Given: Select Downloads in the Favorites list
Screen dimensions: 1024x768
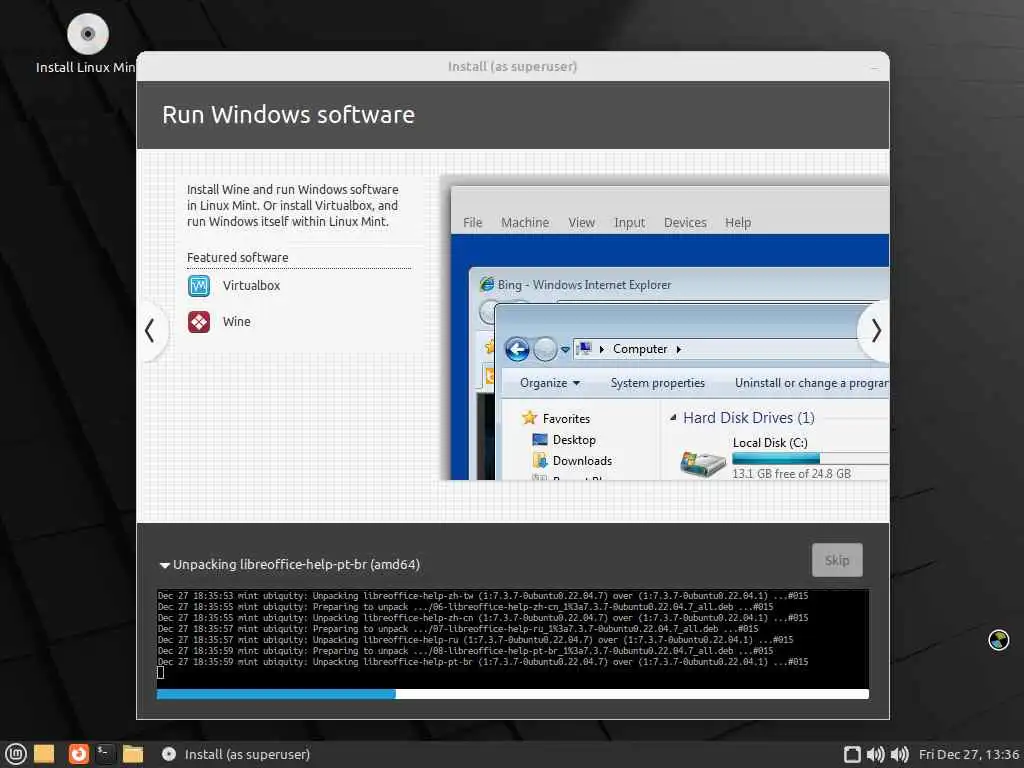Looking at the screenshot, I should point(583,461).
